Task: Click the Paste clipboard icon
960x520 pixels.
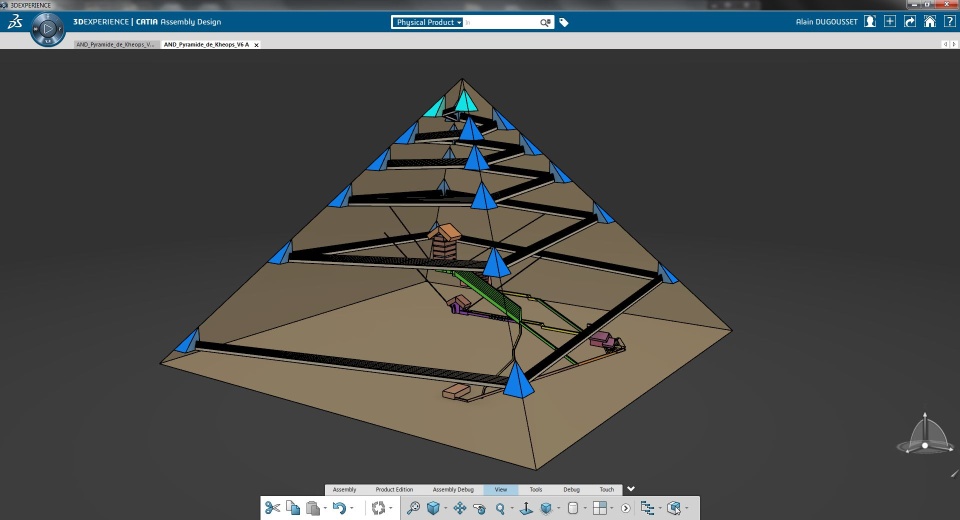Action: tap(313, 508)
